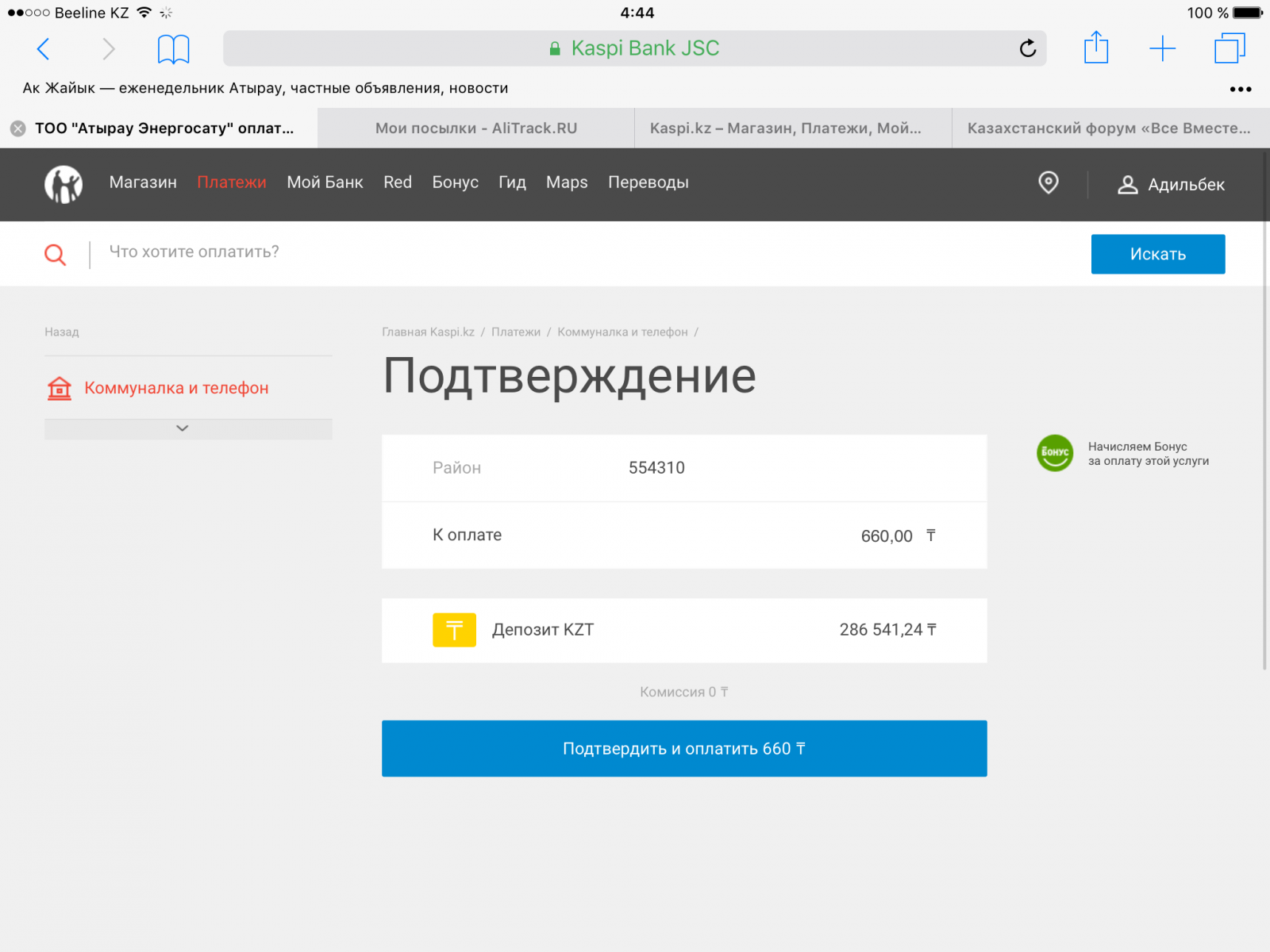Click Подтвердить и оплатить 660 ₸
1270x952 pixels.
[x=684, y=749]
